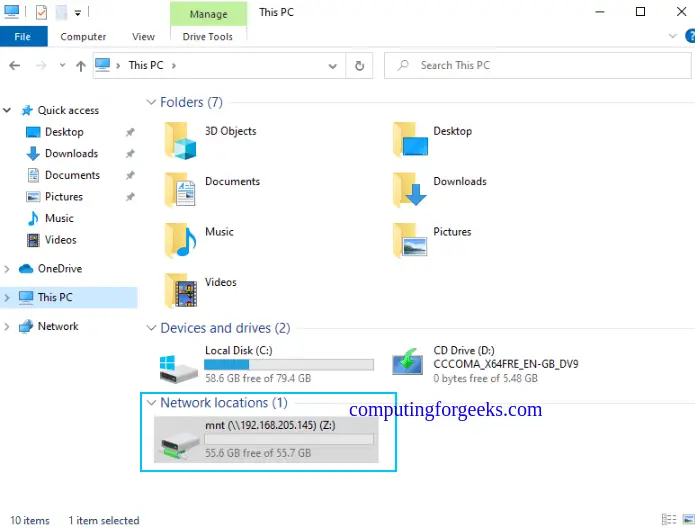Unpin Pictures using its pin icon
This screenshot has height=528, width=695.
[130, 196]
